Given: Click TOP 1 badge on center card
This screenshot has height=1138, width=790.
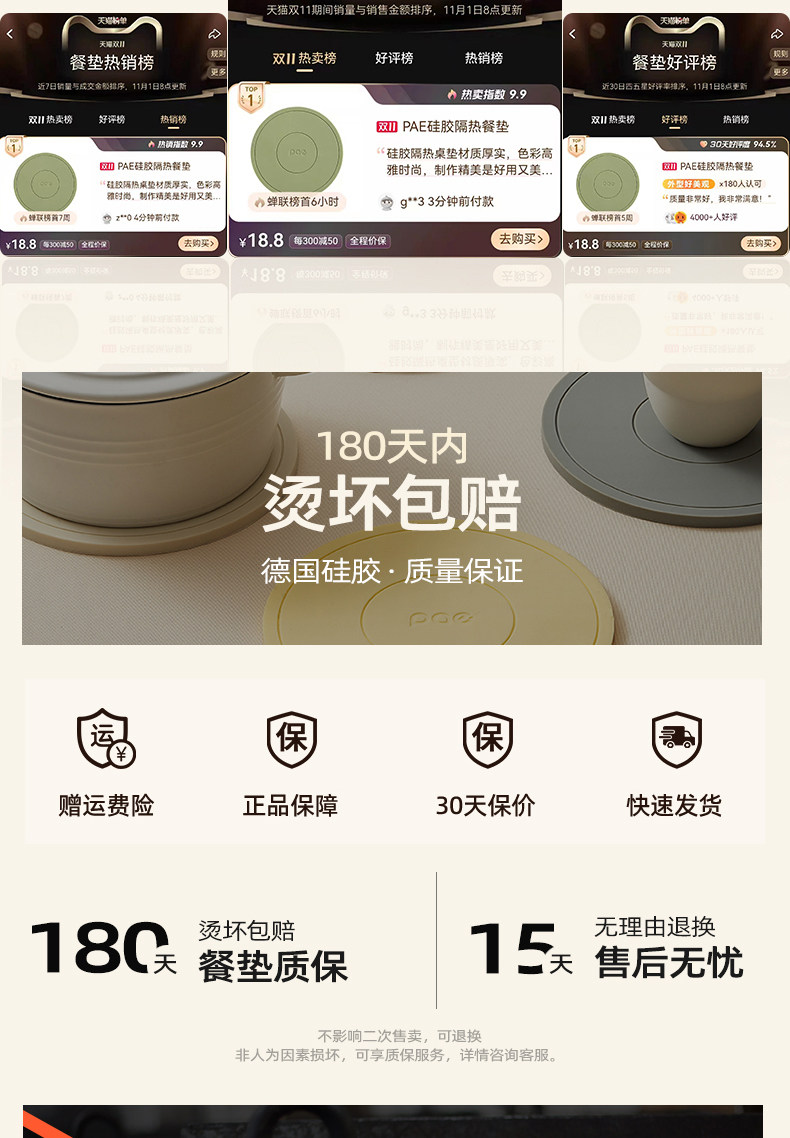Looking at the screenshot, I should [x=251, y=97].
